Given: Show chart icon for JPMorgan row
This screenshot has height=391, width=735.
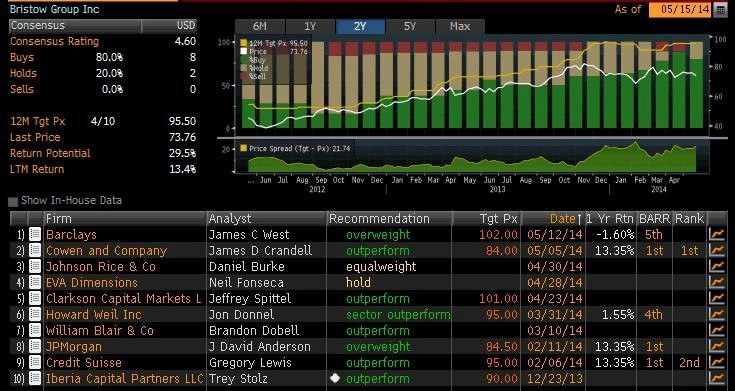Looking at the screenshot, I should pyautogui.click(x=717, y=346).
